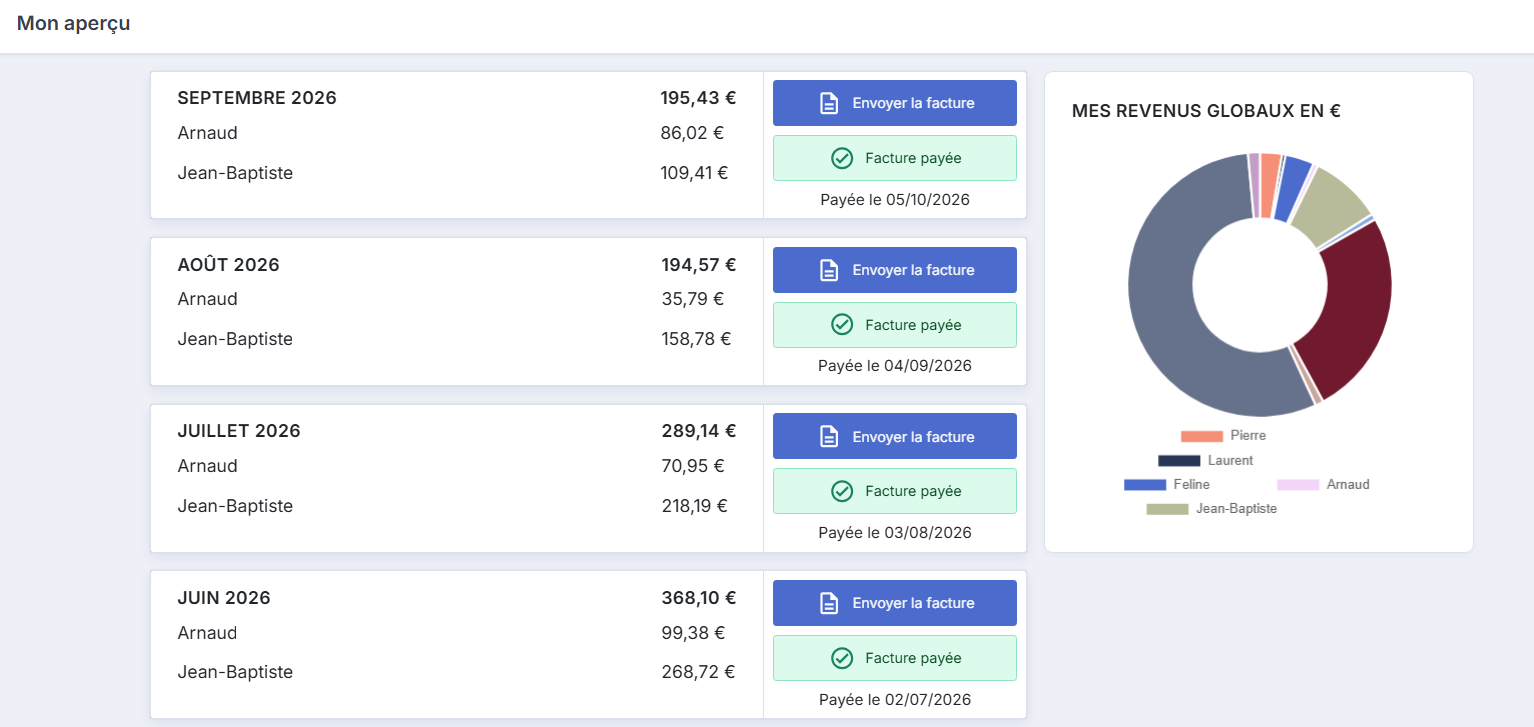Click the green checkmark icon for Août 2026
The width and height of the screenshot is (1534, 727).
(842, 325)
